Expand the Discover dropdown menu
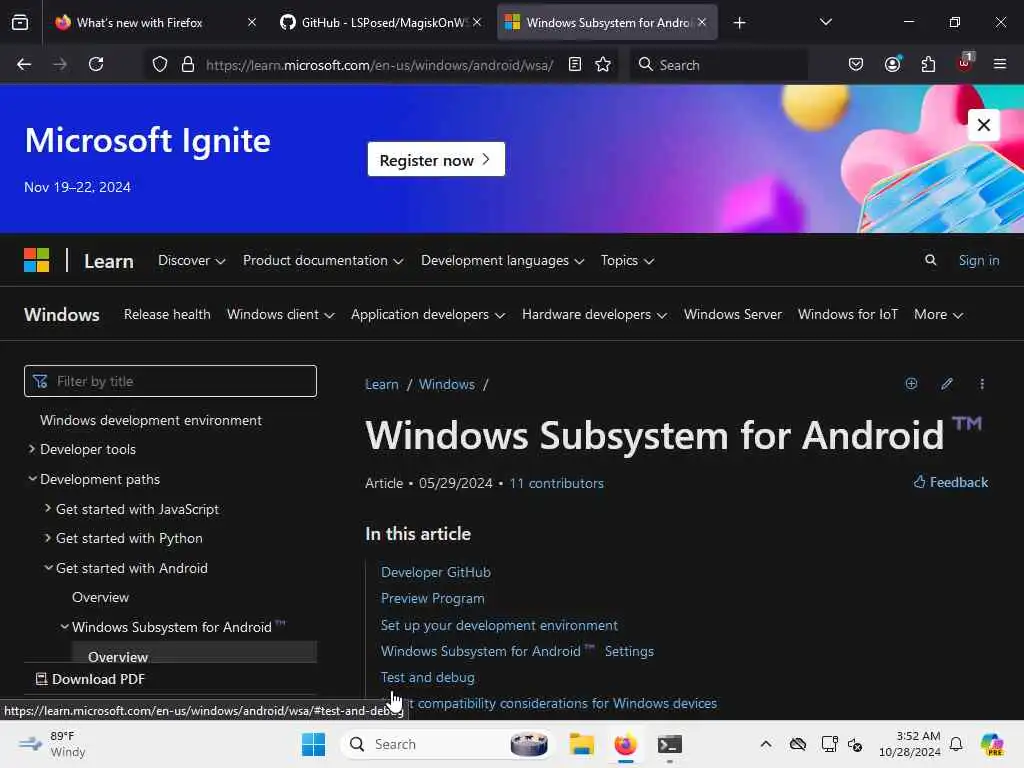This screenshot has height=768, width=1024. (191, 261)
